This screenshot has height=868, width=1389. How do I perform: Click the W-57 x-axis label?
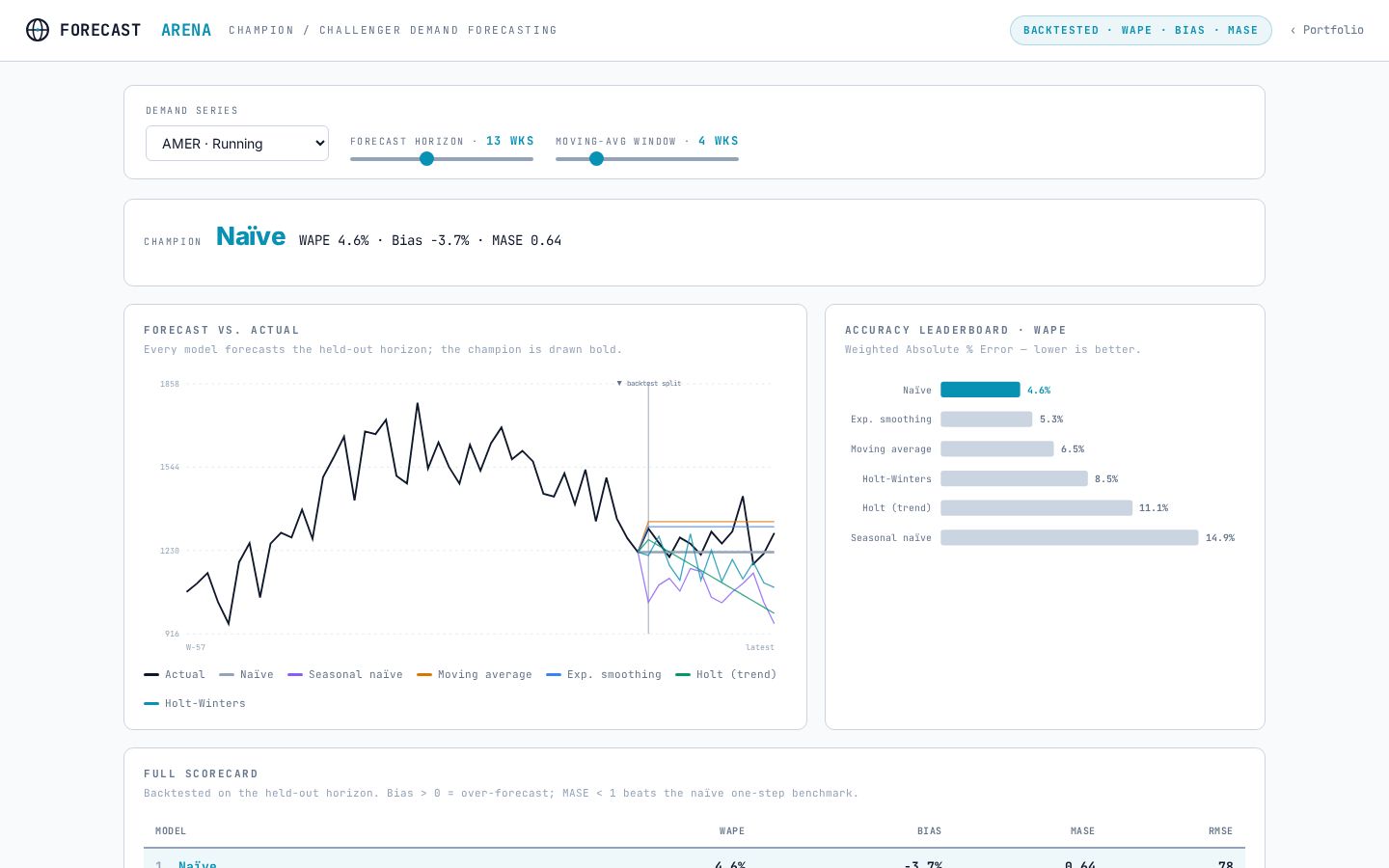(x=196, y=647)
